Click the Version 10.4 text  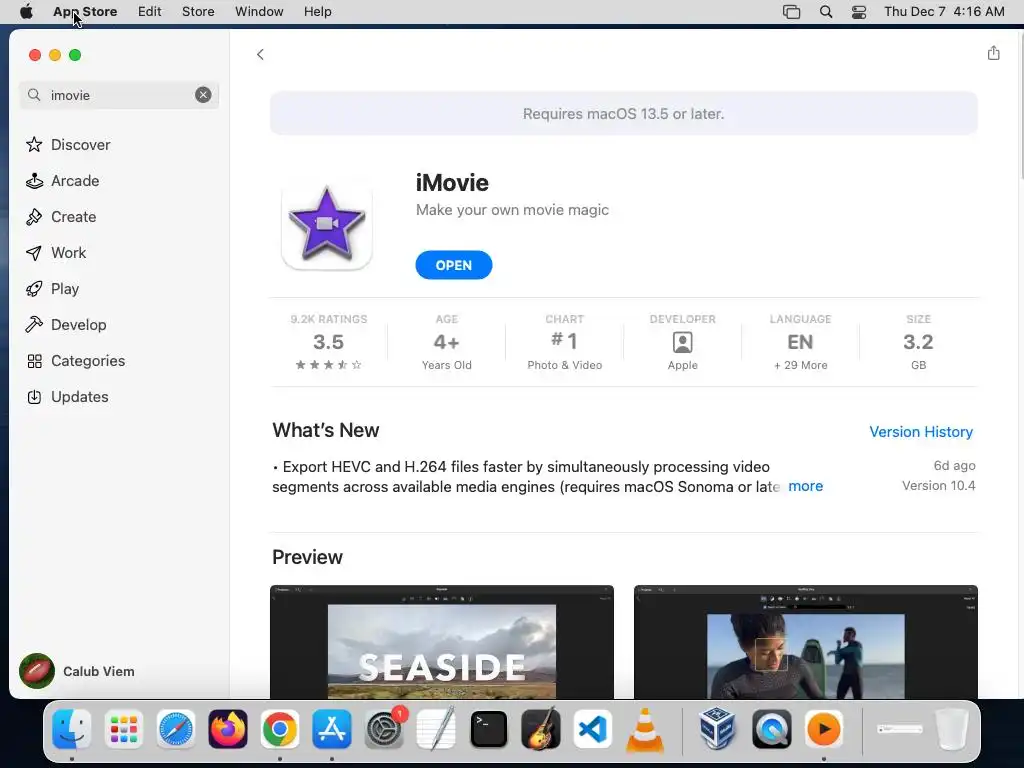click(x=938, y=485)
